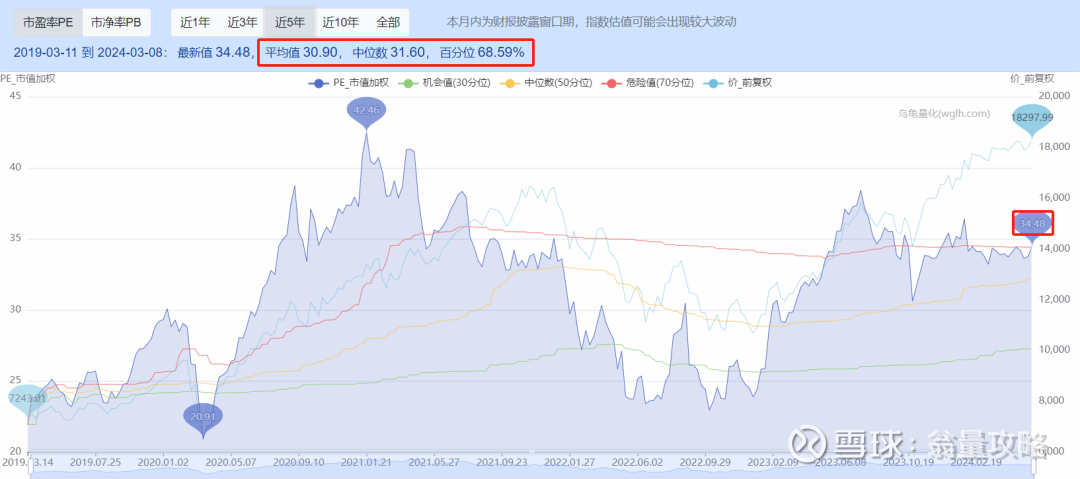The height and width of the screenshot is (479, 1080).
Task: Click the 45 left axis label
Action: [14, 96]
